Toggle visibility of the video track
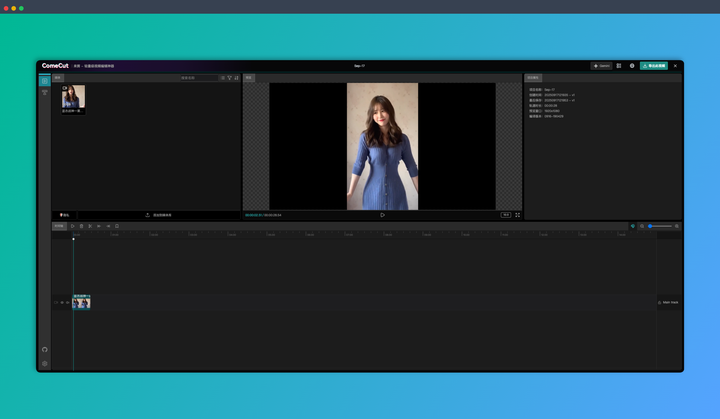The height and width of the screenshot is (419, 720). click(x=62, y=302)
